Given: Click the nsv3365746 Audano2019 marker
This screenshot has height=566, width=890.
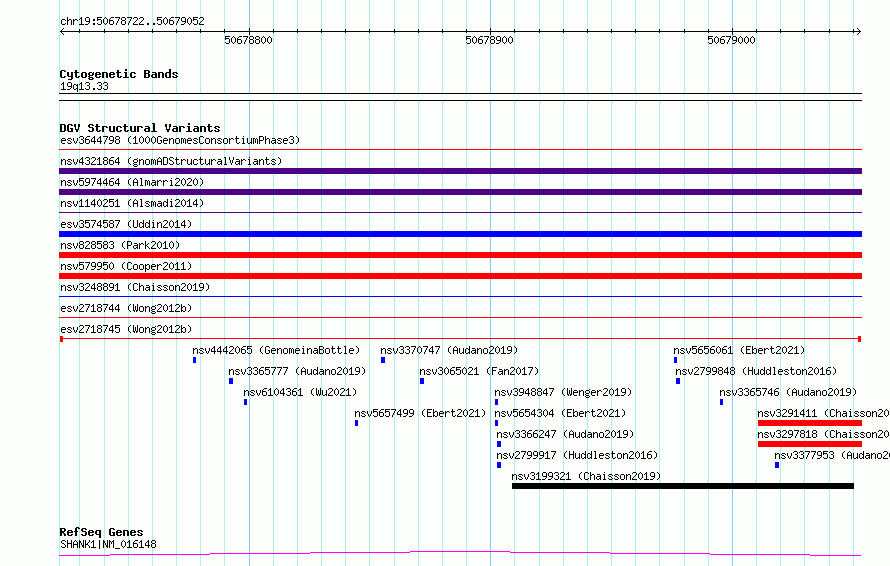Looking at the screenshot, I should pos(721,402).
